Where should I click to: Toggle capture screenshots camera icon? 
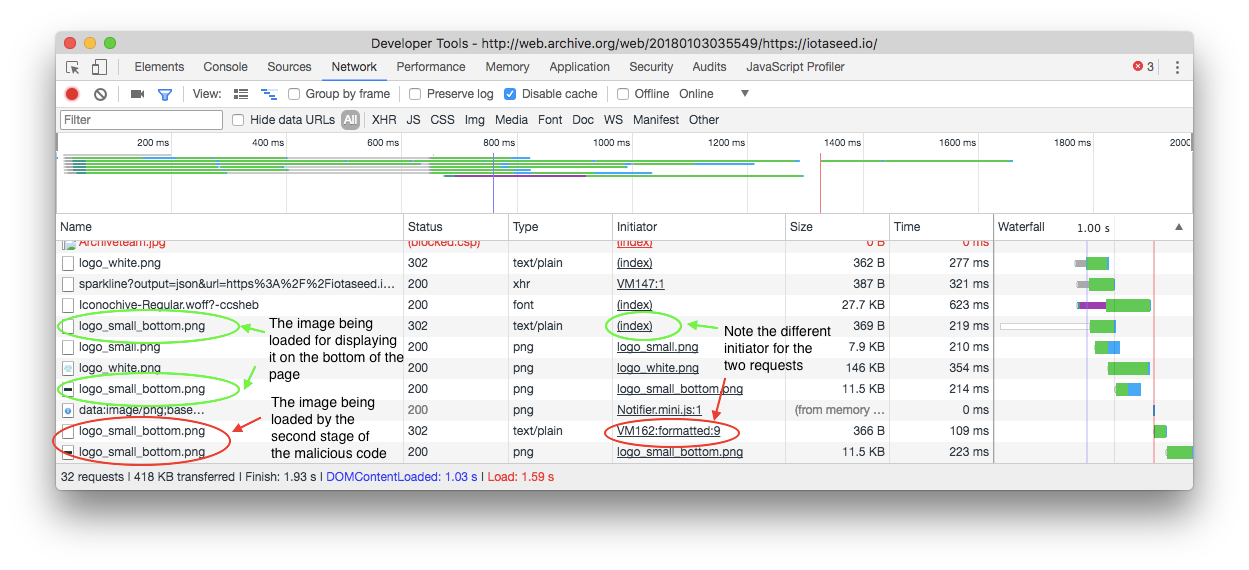click(138, 94)
